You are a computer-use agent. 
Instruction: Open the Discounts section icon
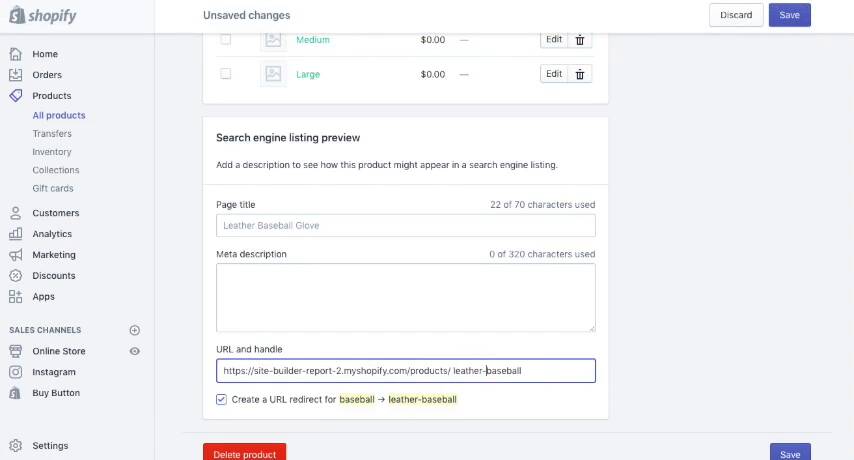pyautogui.click(x=15, y=276)
